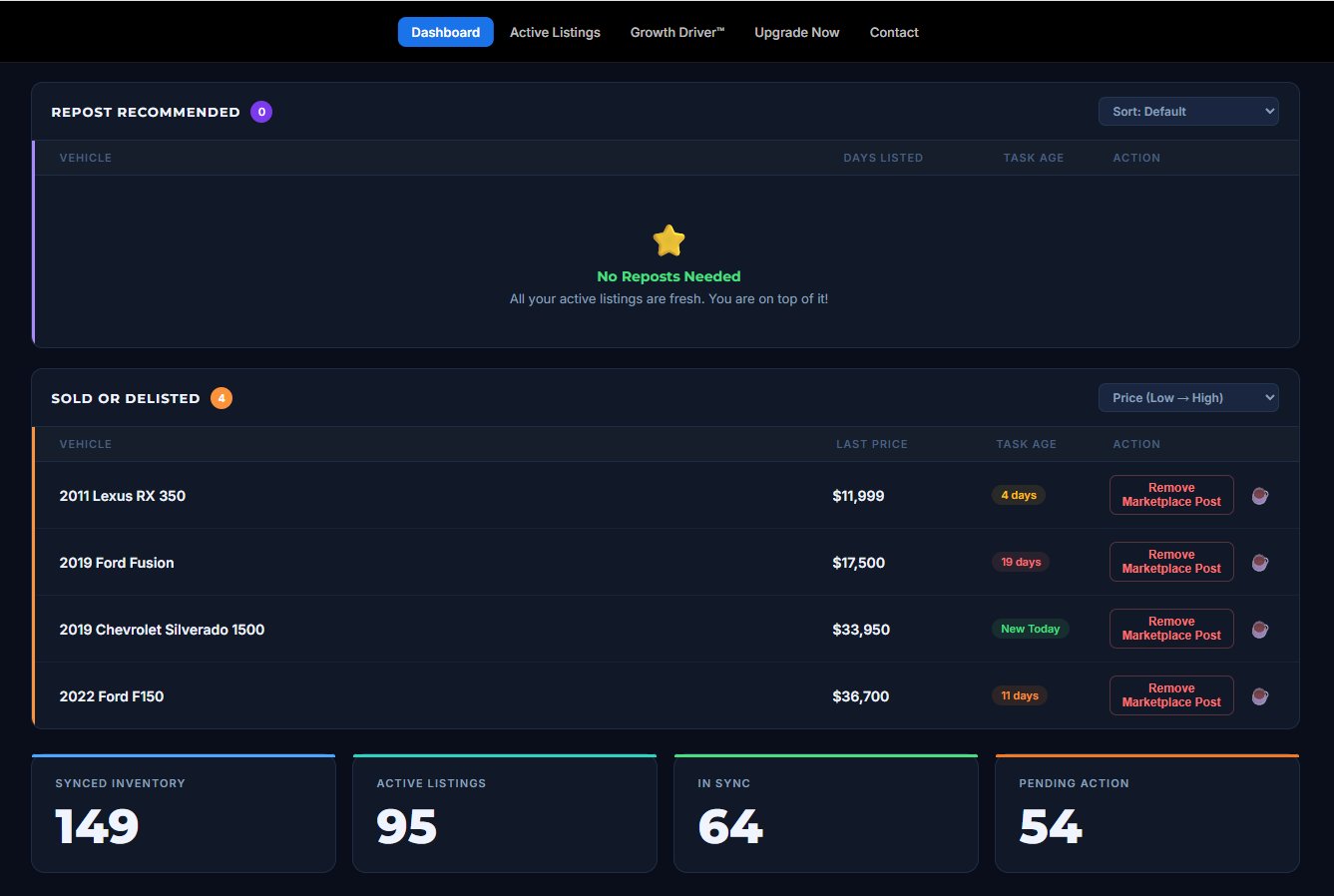
Task: Open the Contact page
Action: [x=894, y=32]
